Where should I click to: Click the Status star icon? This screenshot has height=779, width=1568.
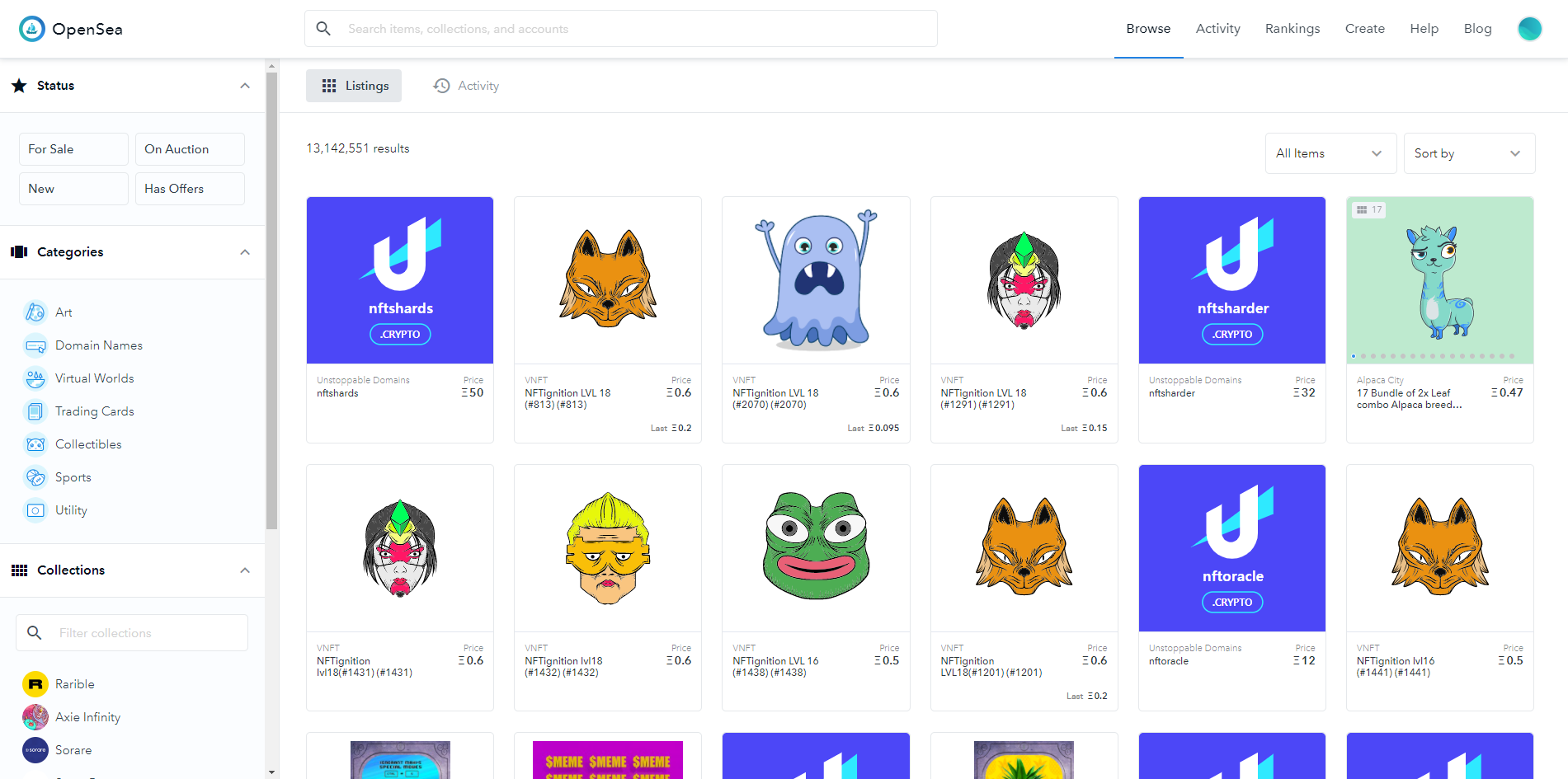tap(19, 86)
